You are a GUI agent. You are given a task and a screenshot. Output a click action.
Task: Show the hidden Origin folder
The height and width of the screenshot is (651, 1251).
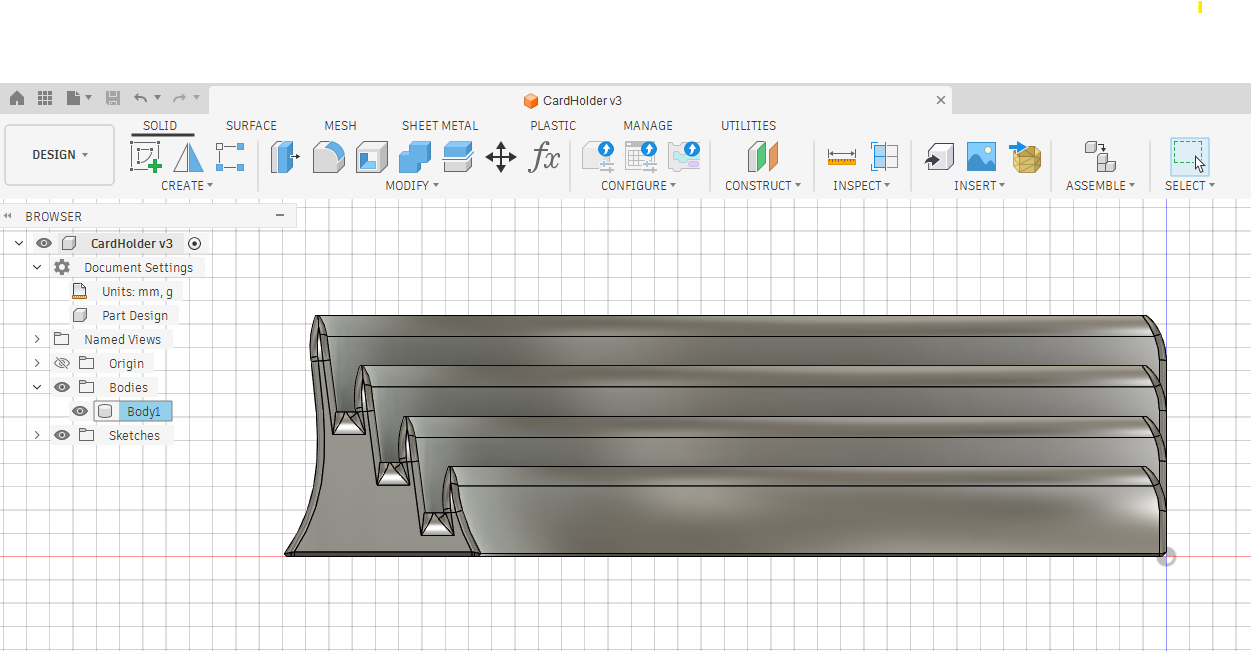coord(62,363)
